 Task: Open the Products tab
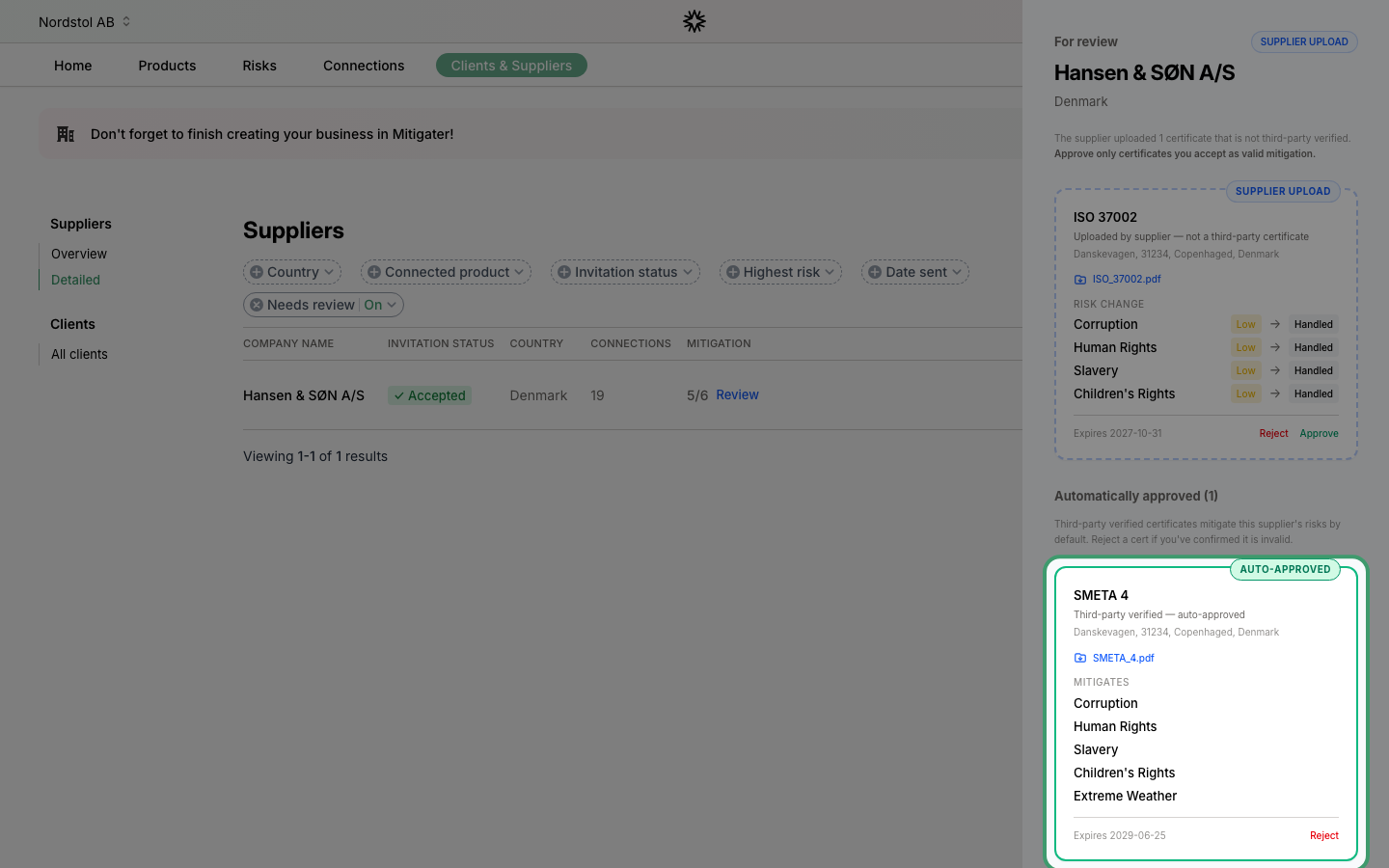pyautogui.click(x=167, y=66)
